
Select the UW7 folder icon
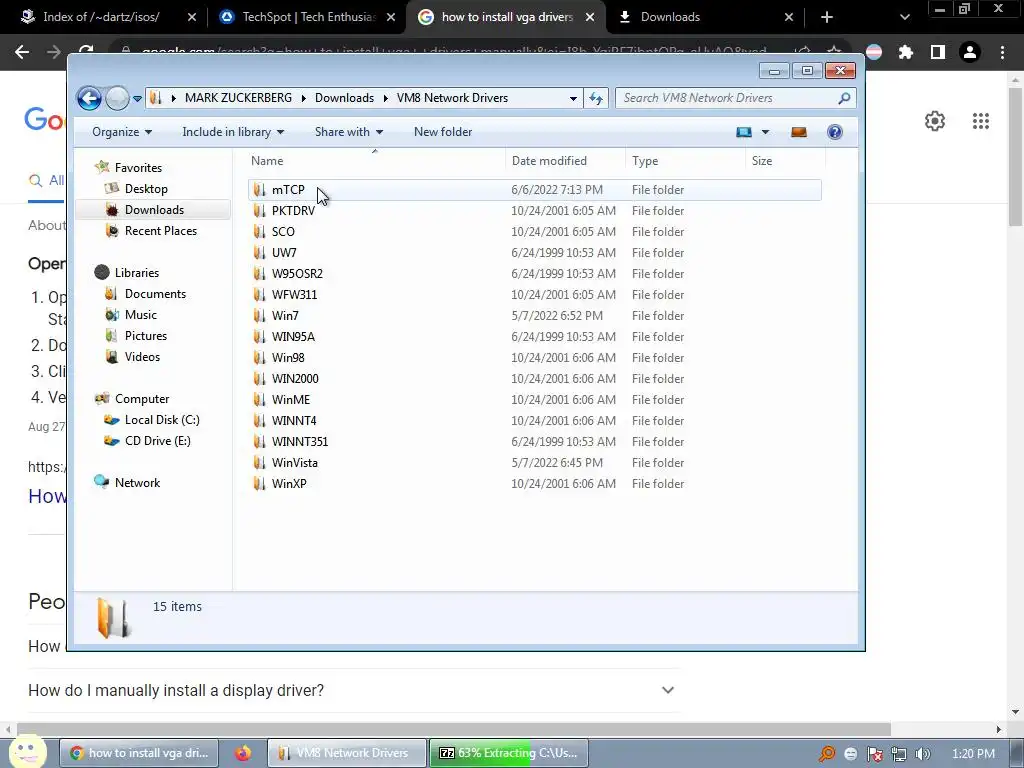260,252
